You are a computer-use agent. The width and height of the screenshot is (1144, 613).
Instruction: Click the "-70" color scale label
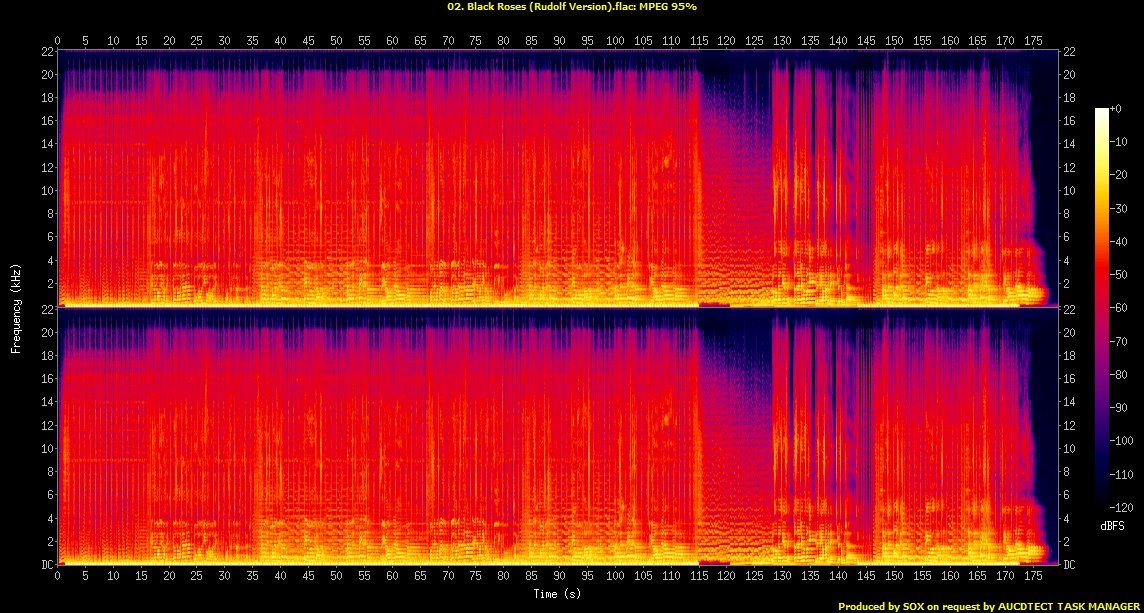1116,341
